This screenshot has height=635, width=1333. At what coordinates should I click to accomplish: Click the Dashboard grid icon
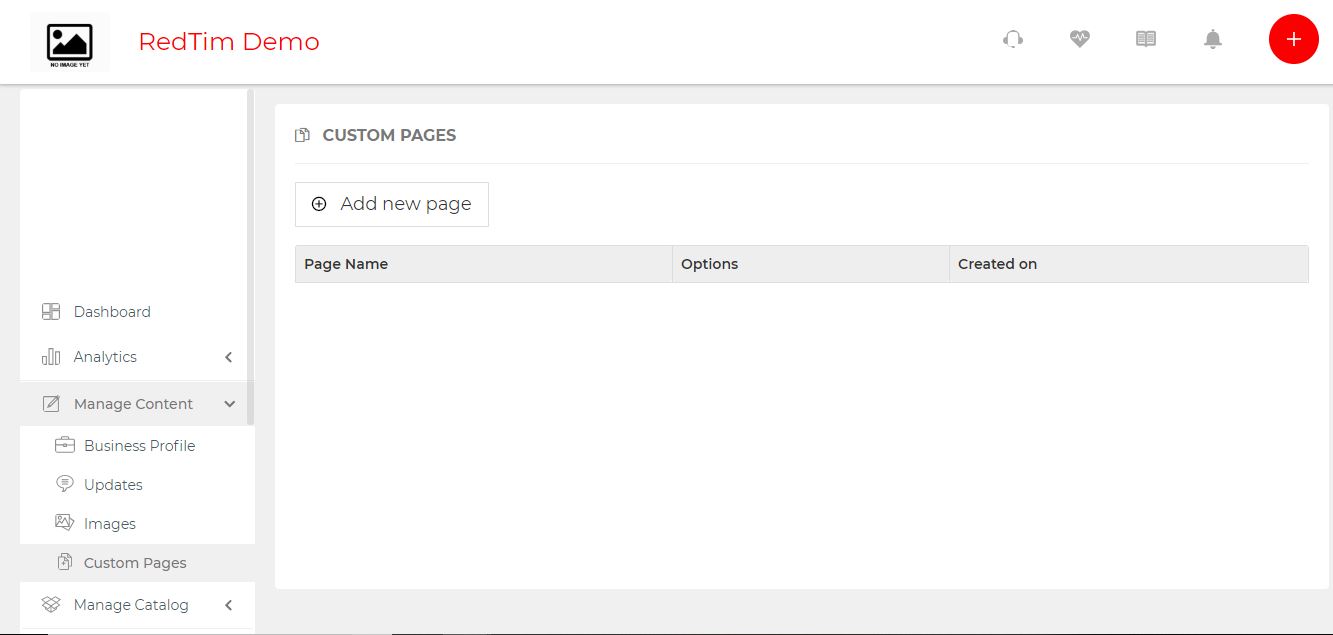(51, 312)
